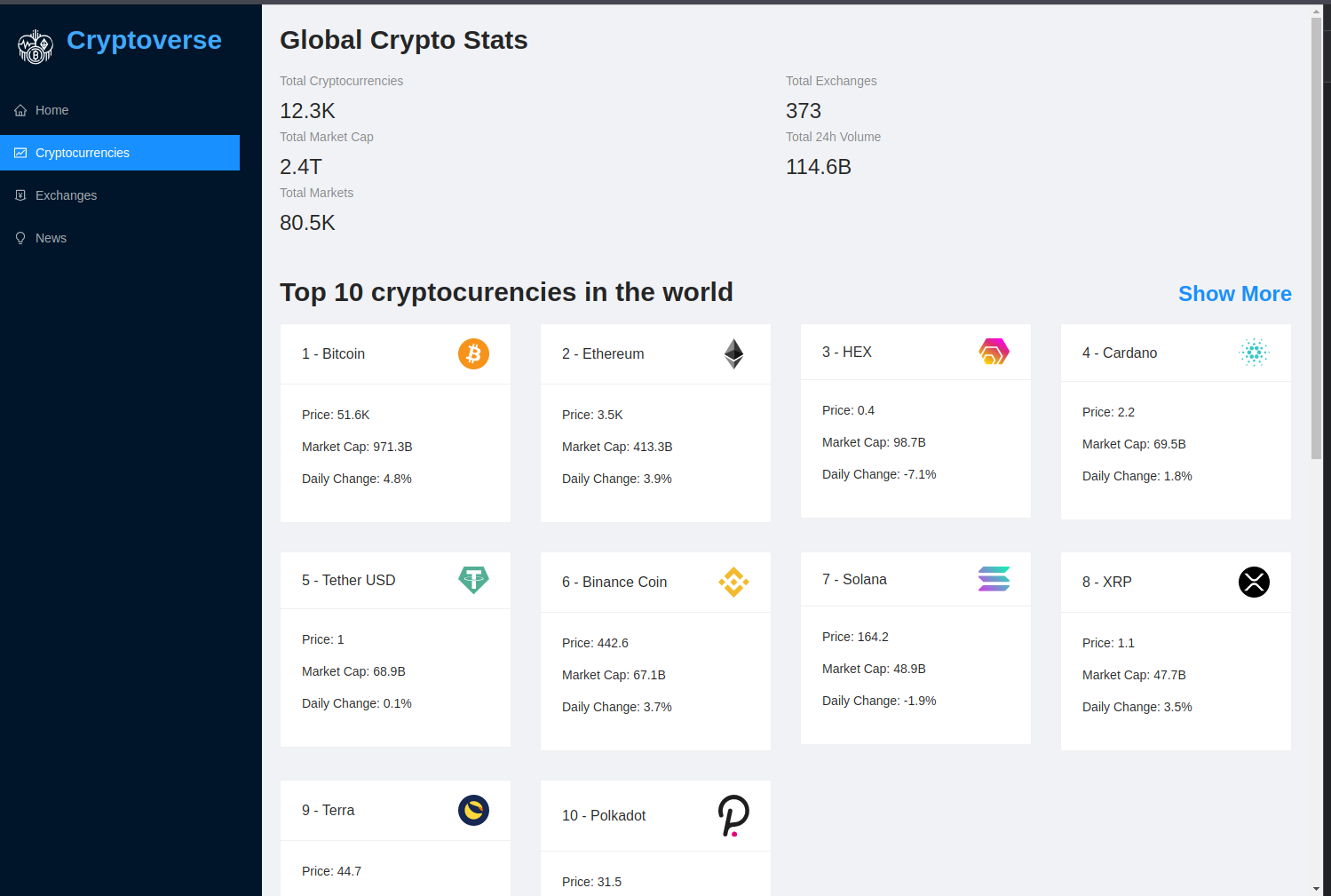The width and height of the screenshot is (1331, 896).
Task: Click the Cryptocurrencies chart icon in sidebar
Action: (20, 153)
